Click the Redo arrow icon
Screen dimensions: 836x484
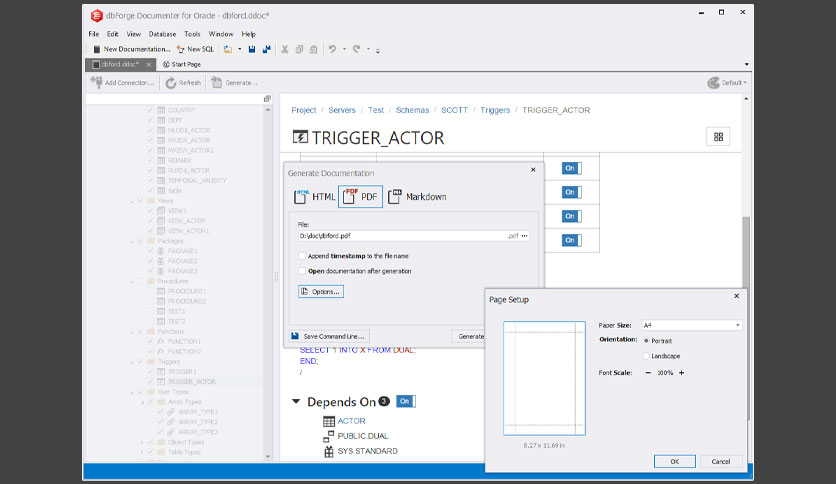tap(356, 49)
